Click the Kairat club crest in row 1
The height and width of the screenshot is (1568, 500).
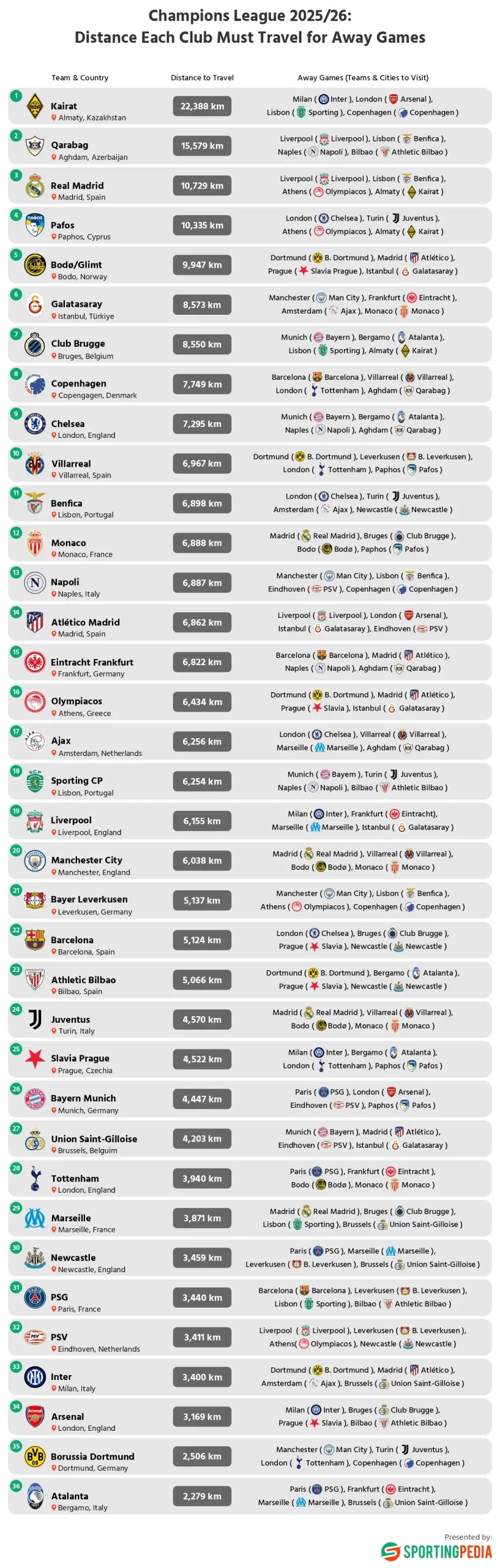click(35, 107)
